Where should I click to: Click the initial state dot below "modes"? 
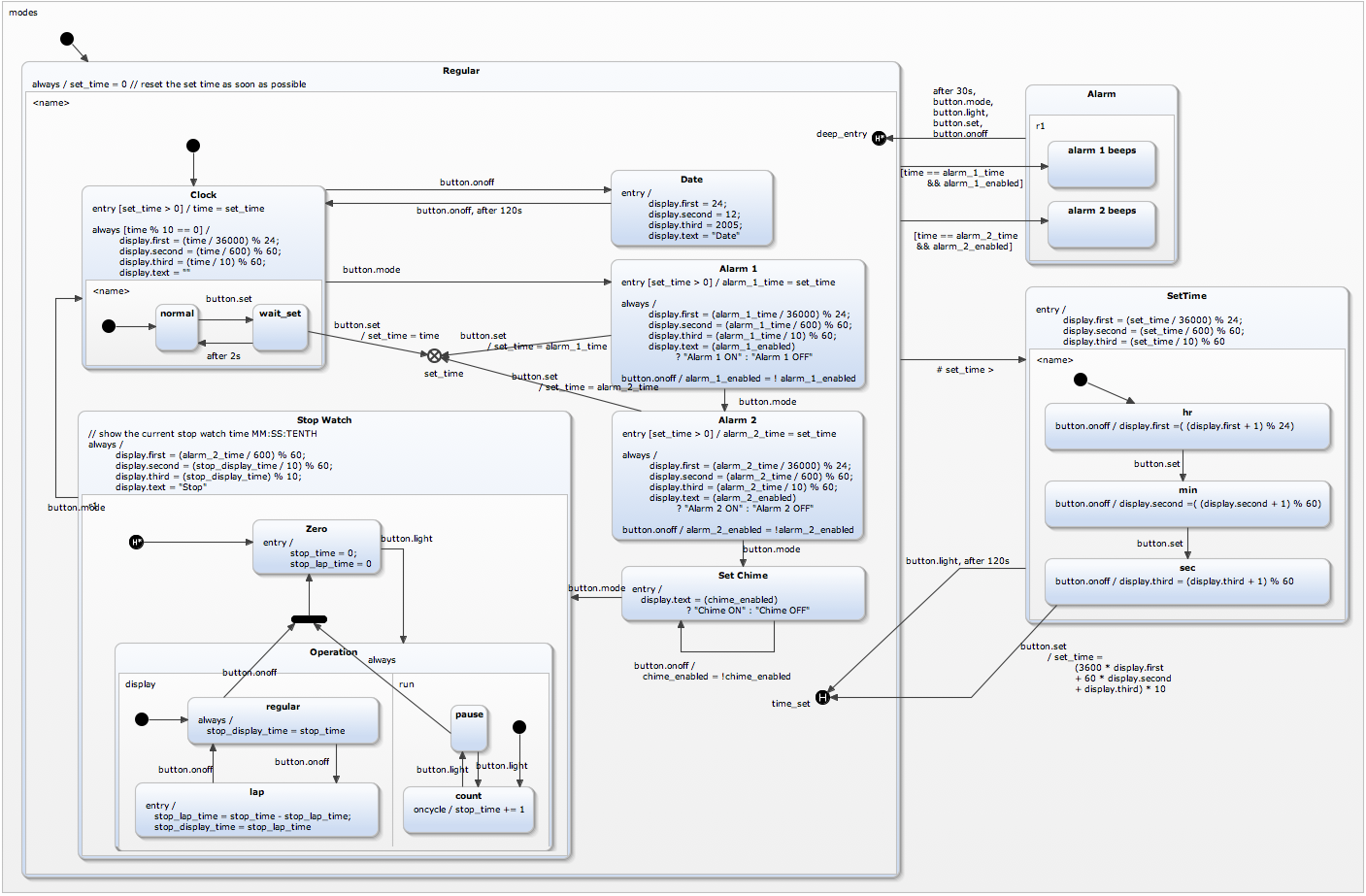(66, 39)
